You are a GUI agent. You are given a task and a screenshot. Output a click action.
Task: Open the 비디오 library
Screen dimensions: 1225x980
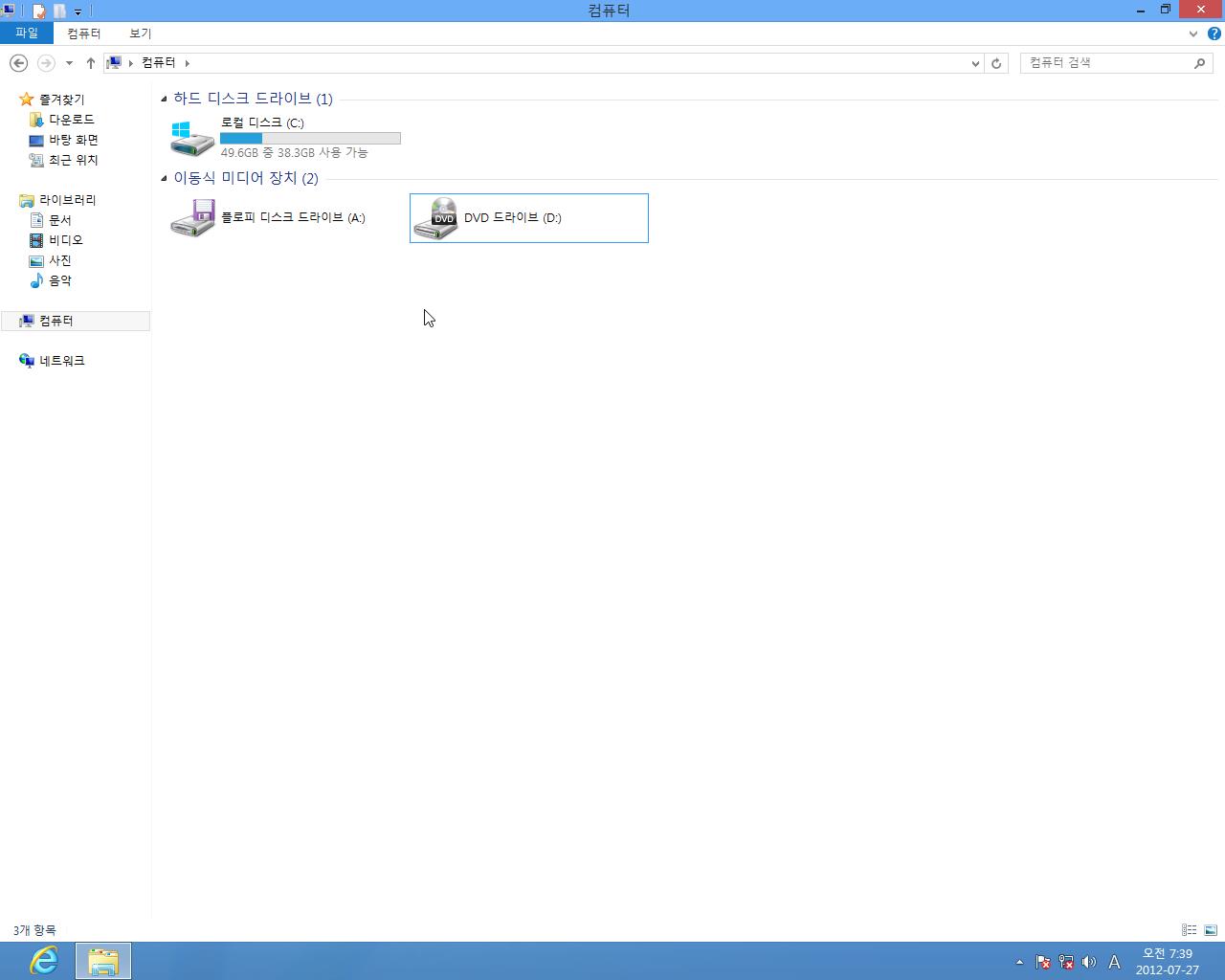point(66,240)
